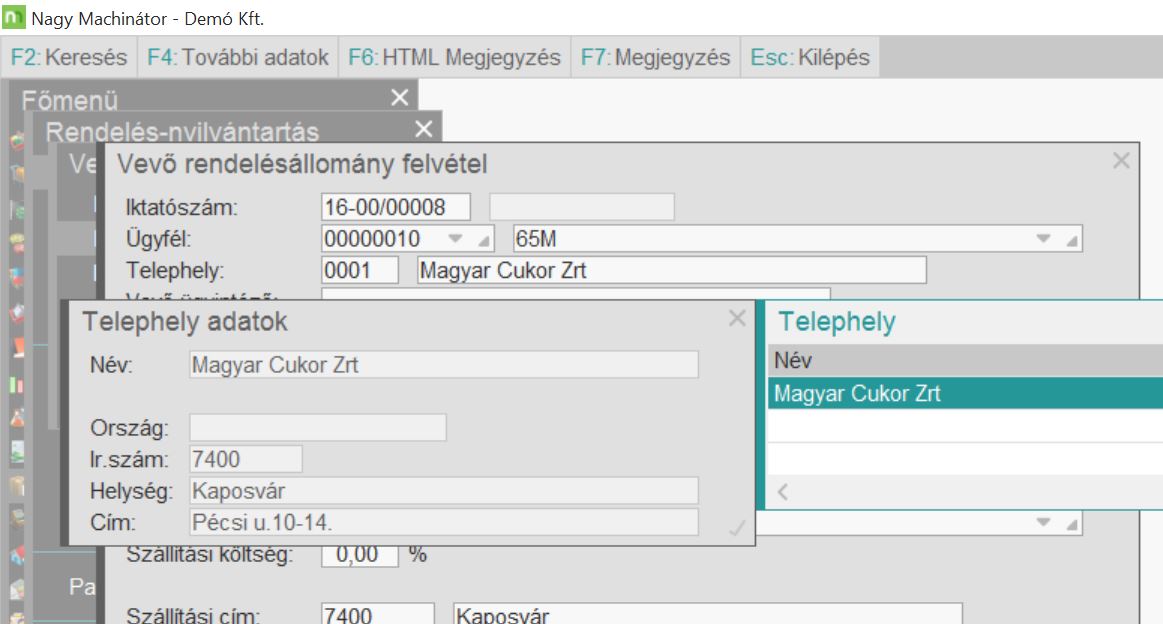This screenshot has height=624, width=1163.
Task: Click the left scroll arrow in Telephely list
Action: (783, 491)
